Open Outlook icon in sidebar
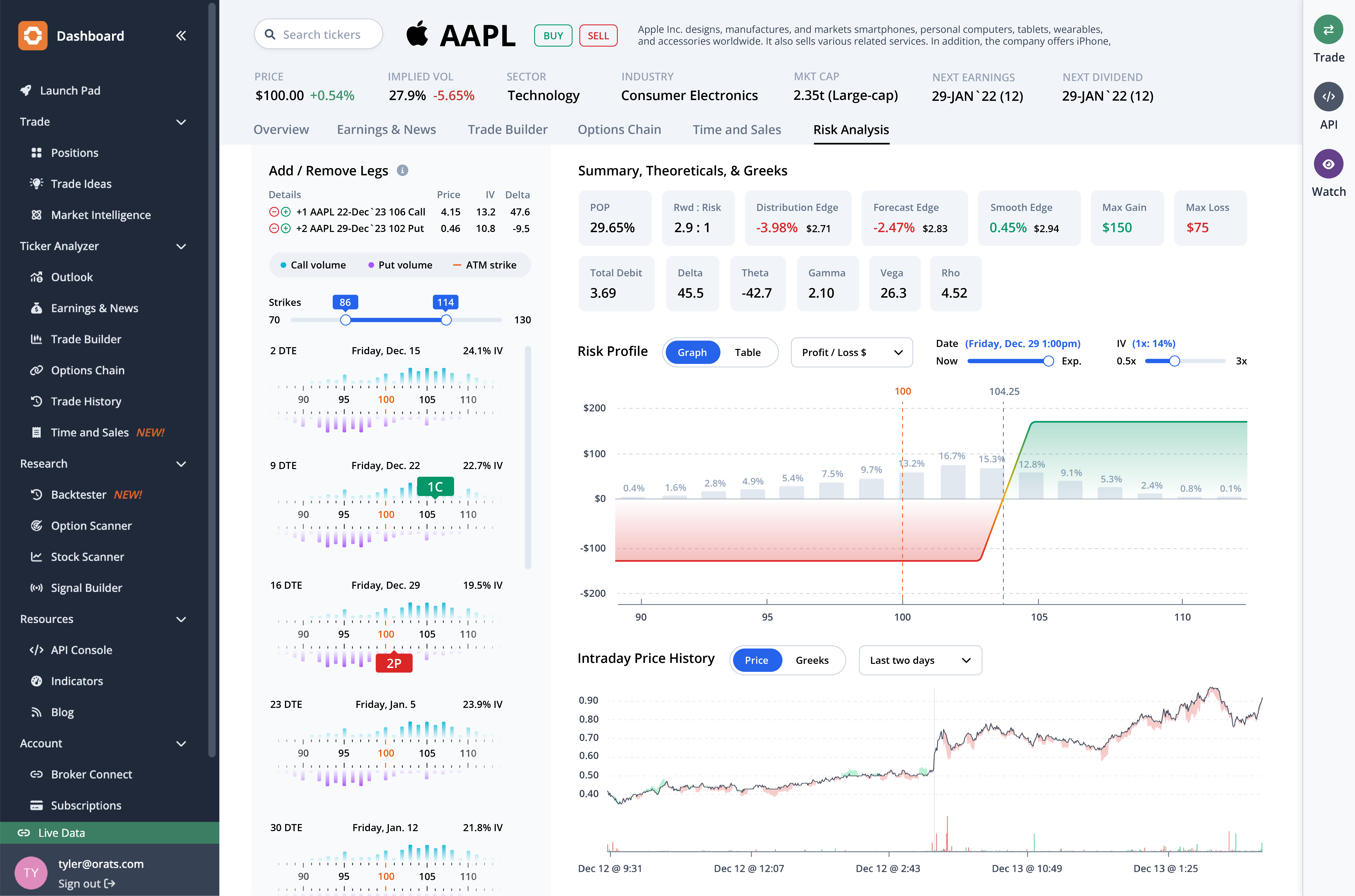The image size is (1355, 896). 37,277
